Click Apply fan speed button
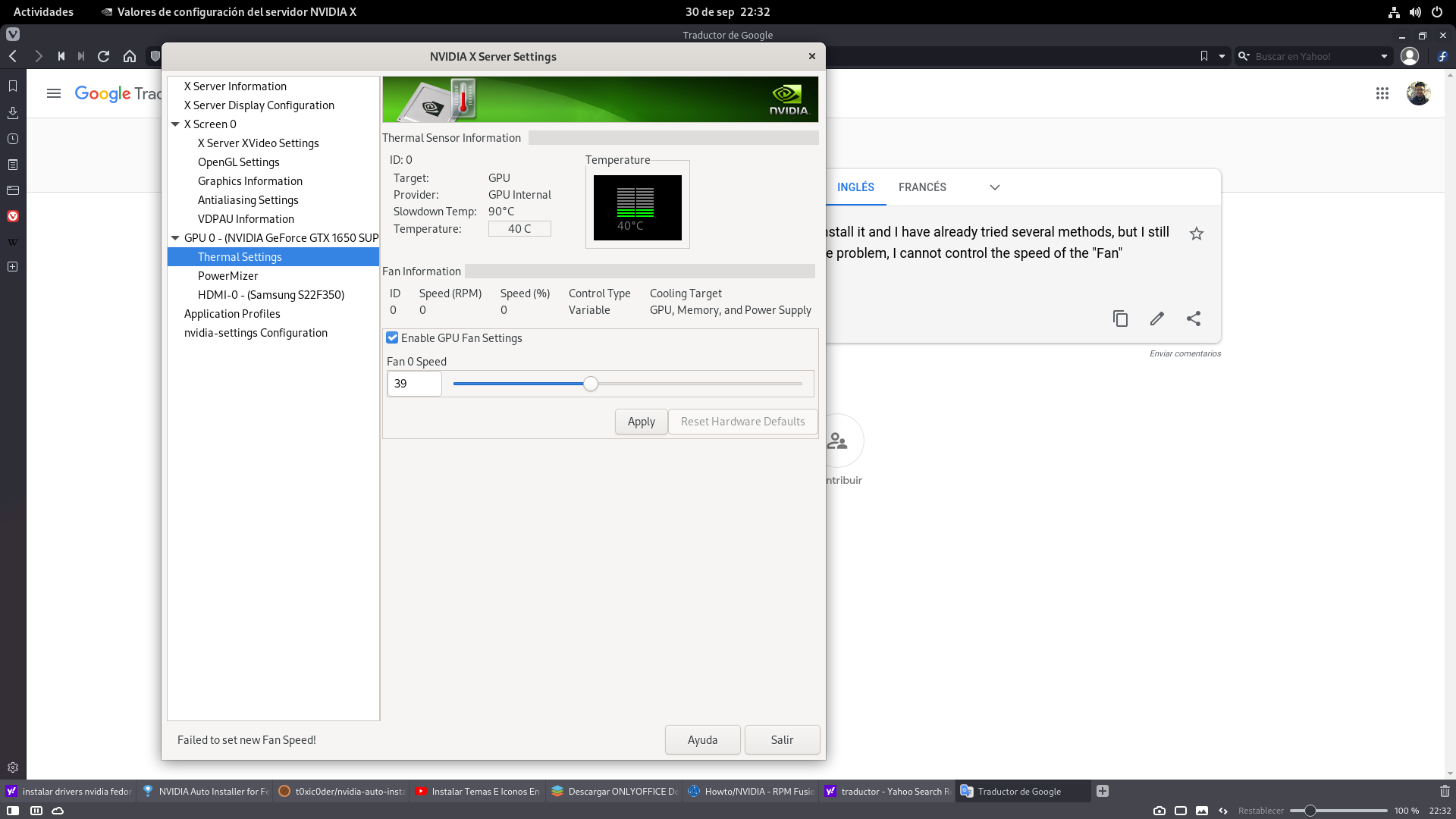Screen dimensions: 1456x819 click(641, 422)
